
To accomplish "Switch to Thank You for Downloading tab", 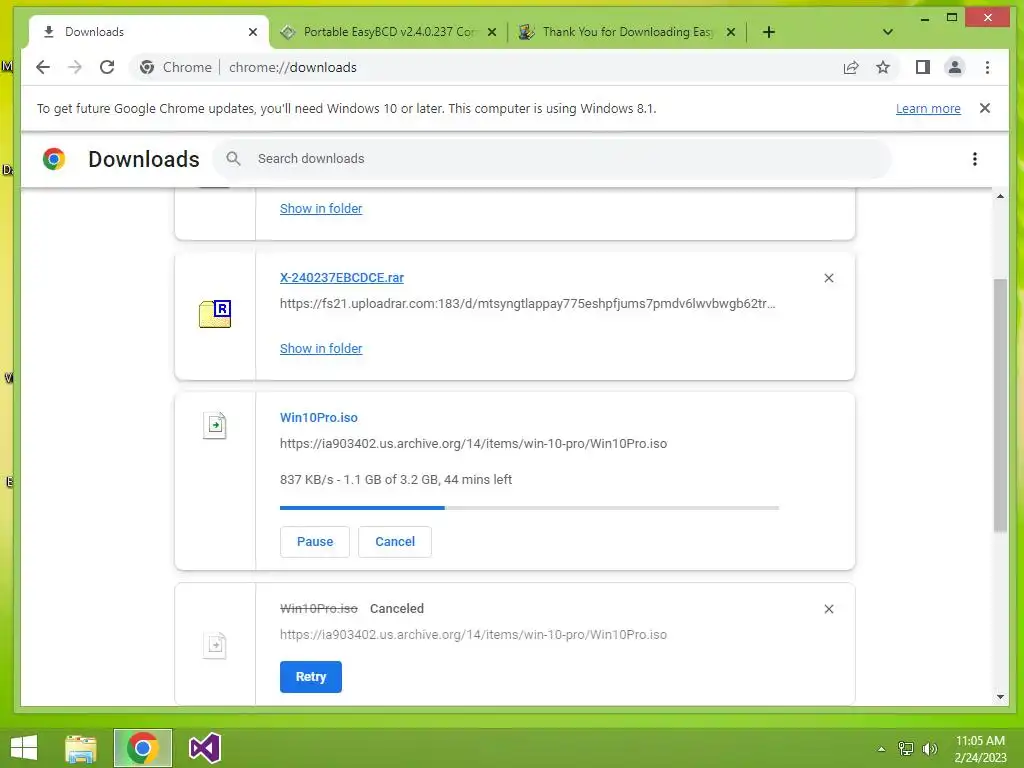I will pos(627,32).
